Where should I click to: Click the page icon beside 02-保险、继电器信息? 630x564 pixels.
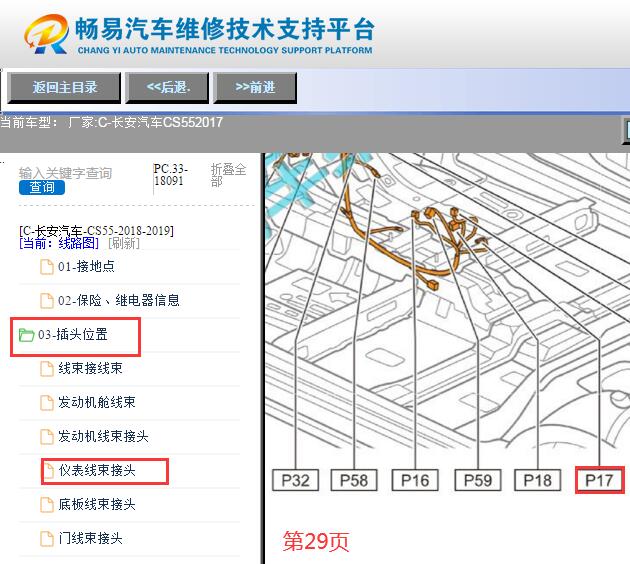(47, 300)
